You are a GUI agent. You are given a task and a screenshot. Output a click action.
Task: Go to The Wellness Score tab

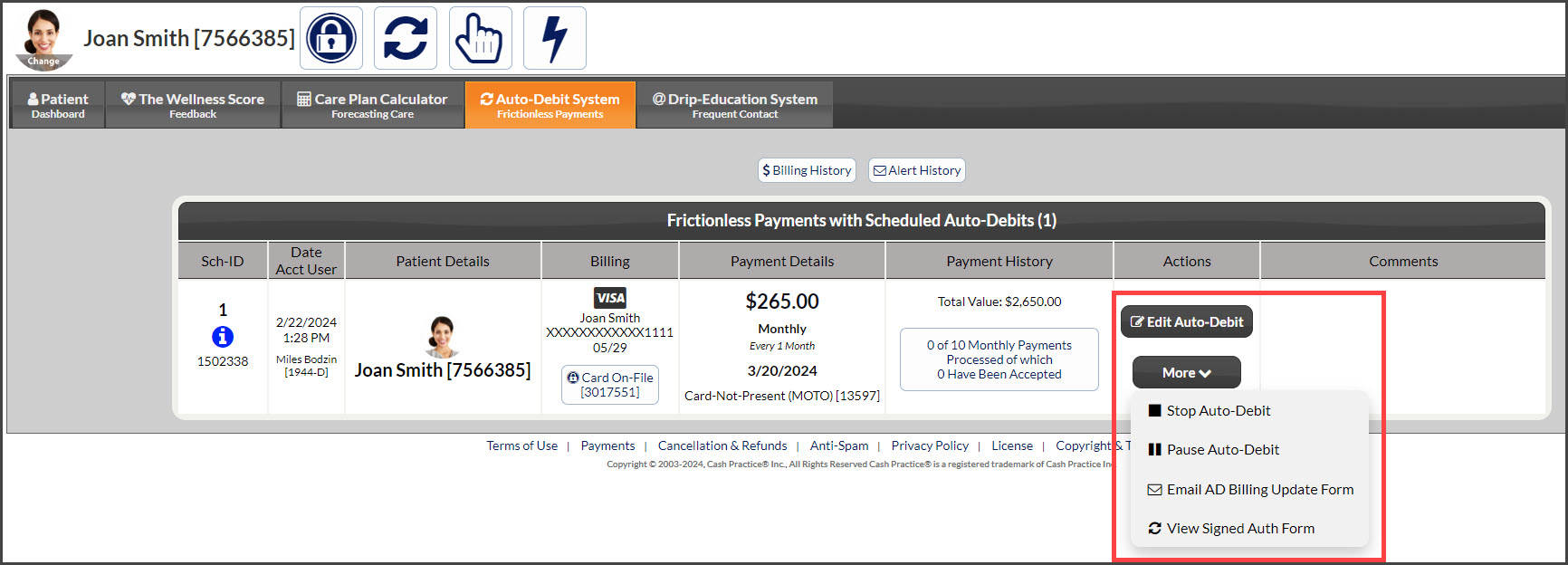point(193,105)
